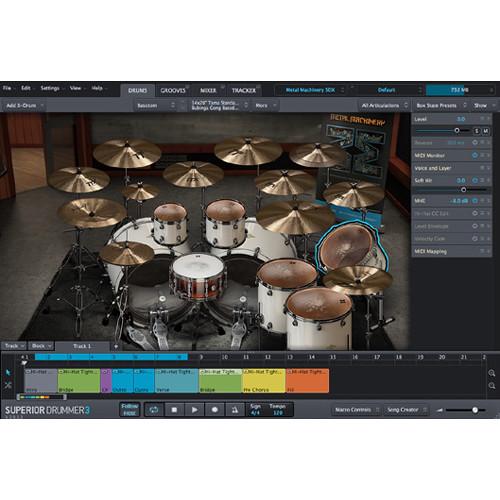Toggle the Velocity Gate power button
Image resolution: width=500 pixels, height=500 pixels.
coord(475,239)
